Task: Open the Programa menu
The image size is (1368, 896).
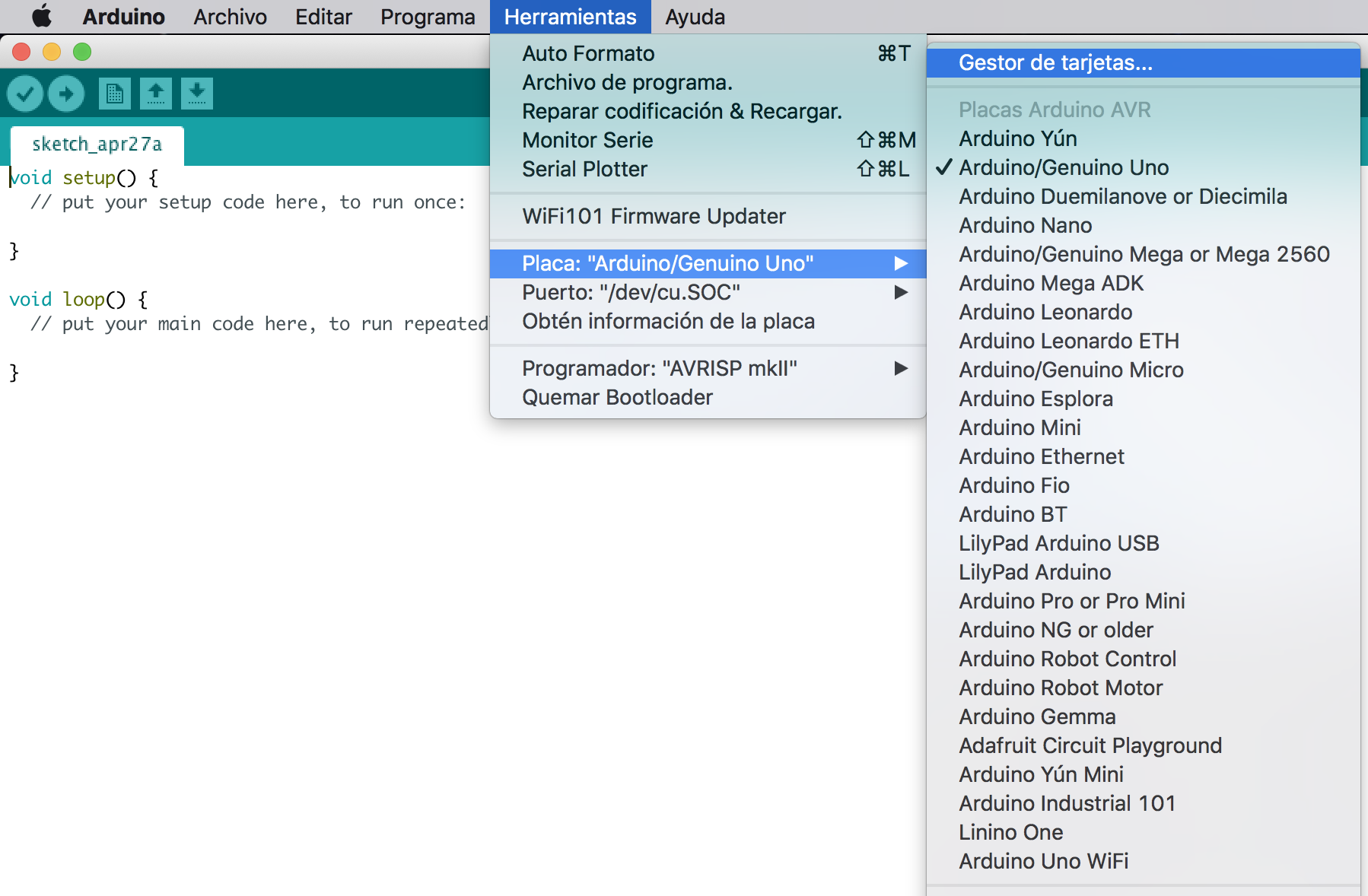Action: [428, 17]
